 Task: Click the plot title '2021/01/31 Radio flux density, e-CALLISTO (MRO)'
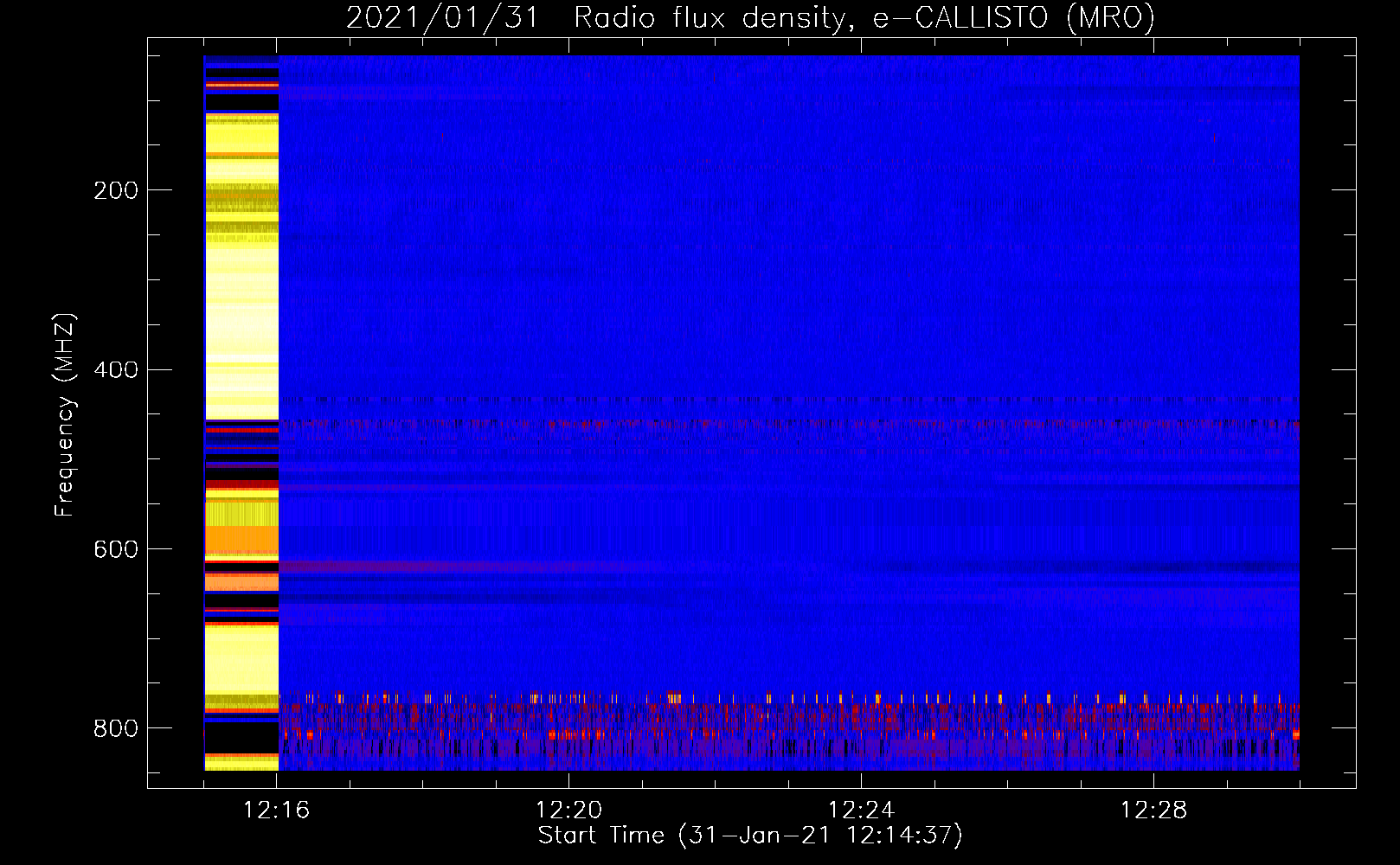(x=750, y=17)
